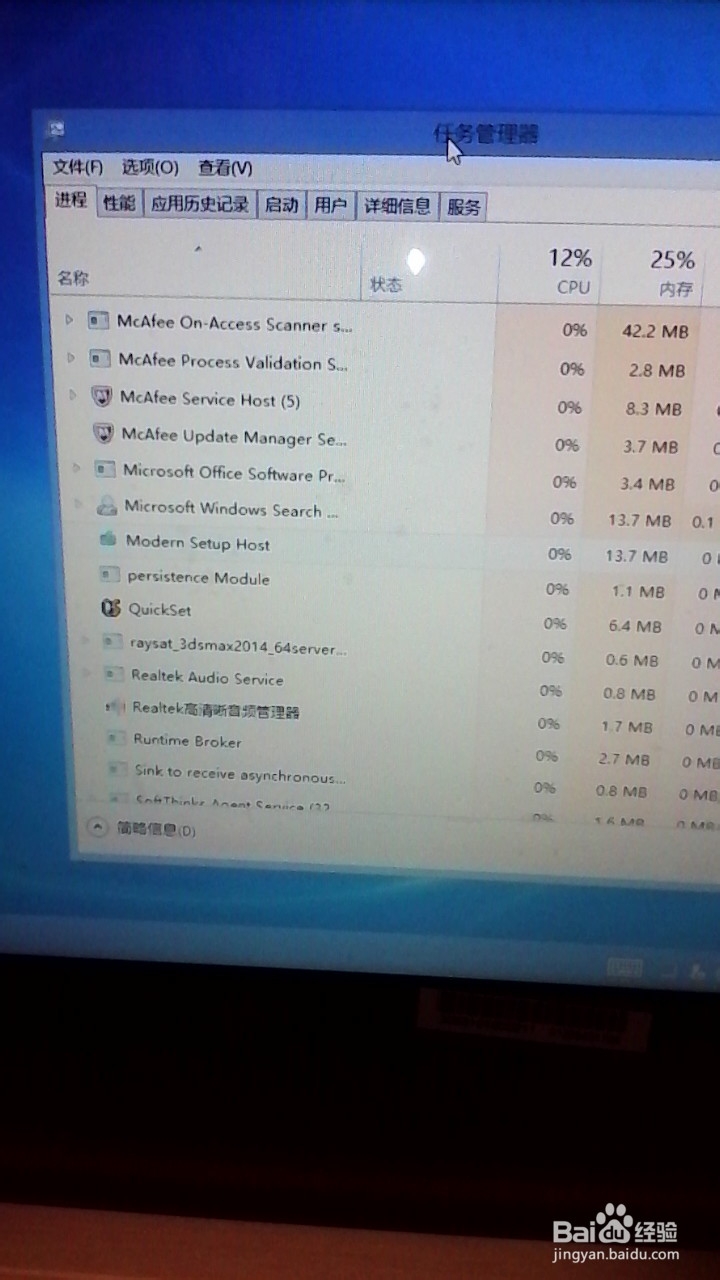Image resolution: width=720 pixels, height=1280 pixels.
Task: Select the QuickSet process name
Action: (160, 609)
